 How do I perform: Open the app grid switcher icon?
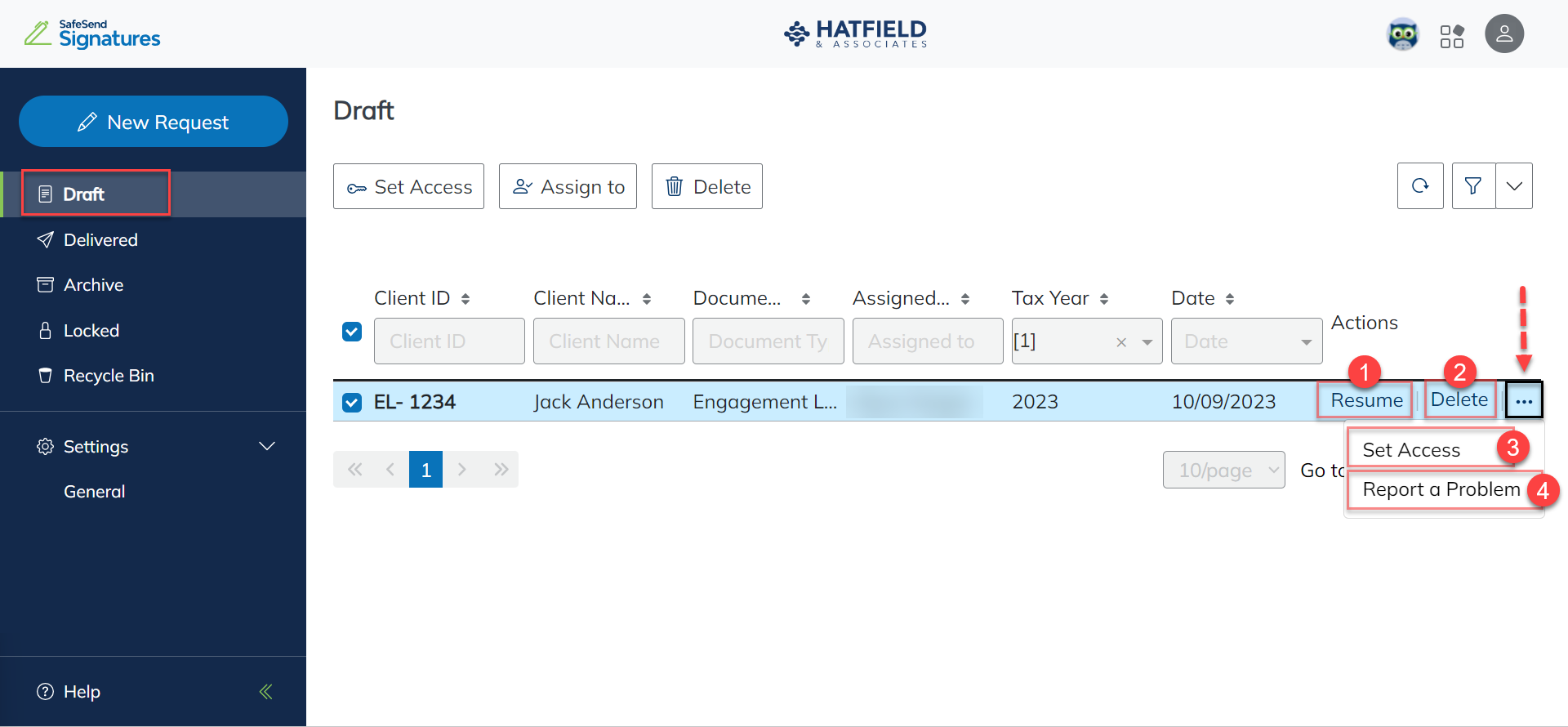[1452, 36]
